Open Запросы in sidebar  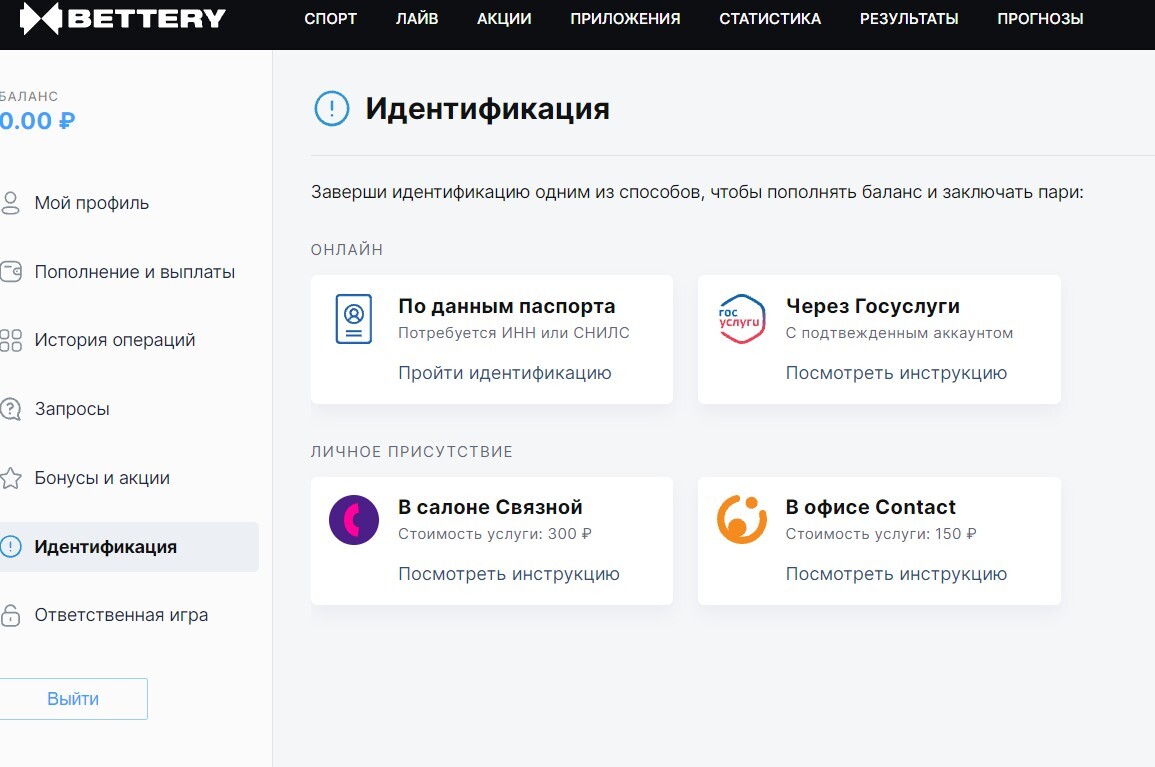pos(72,409)
